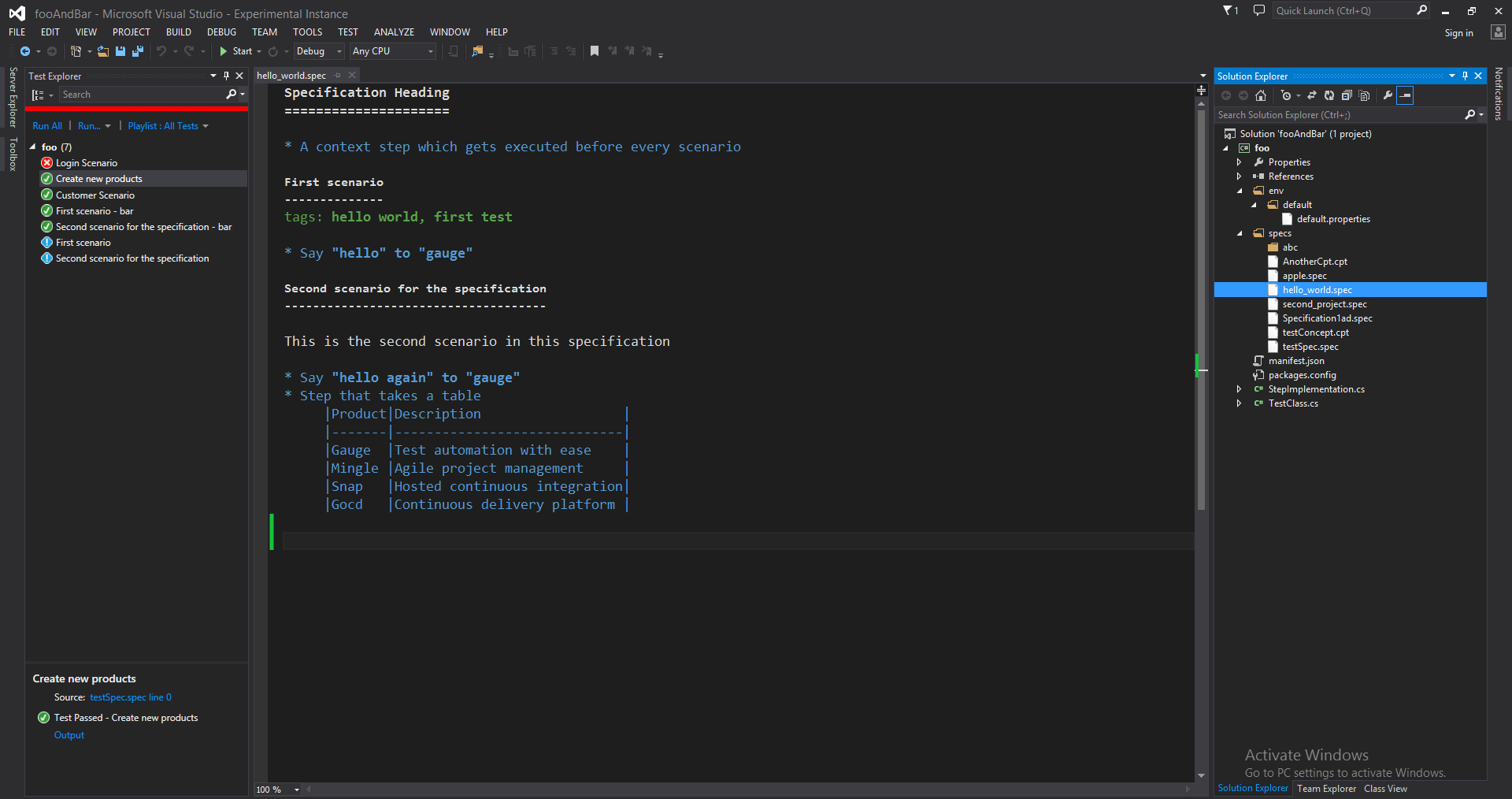Image resolution: width=1512 pixels, height=799 pixels.
Task: Expand the StepImplementation.cs tree node
Action: (1239, 389)
